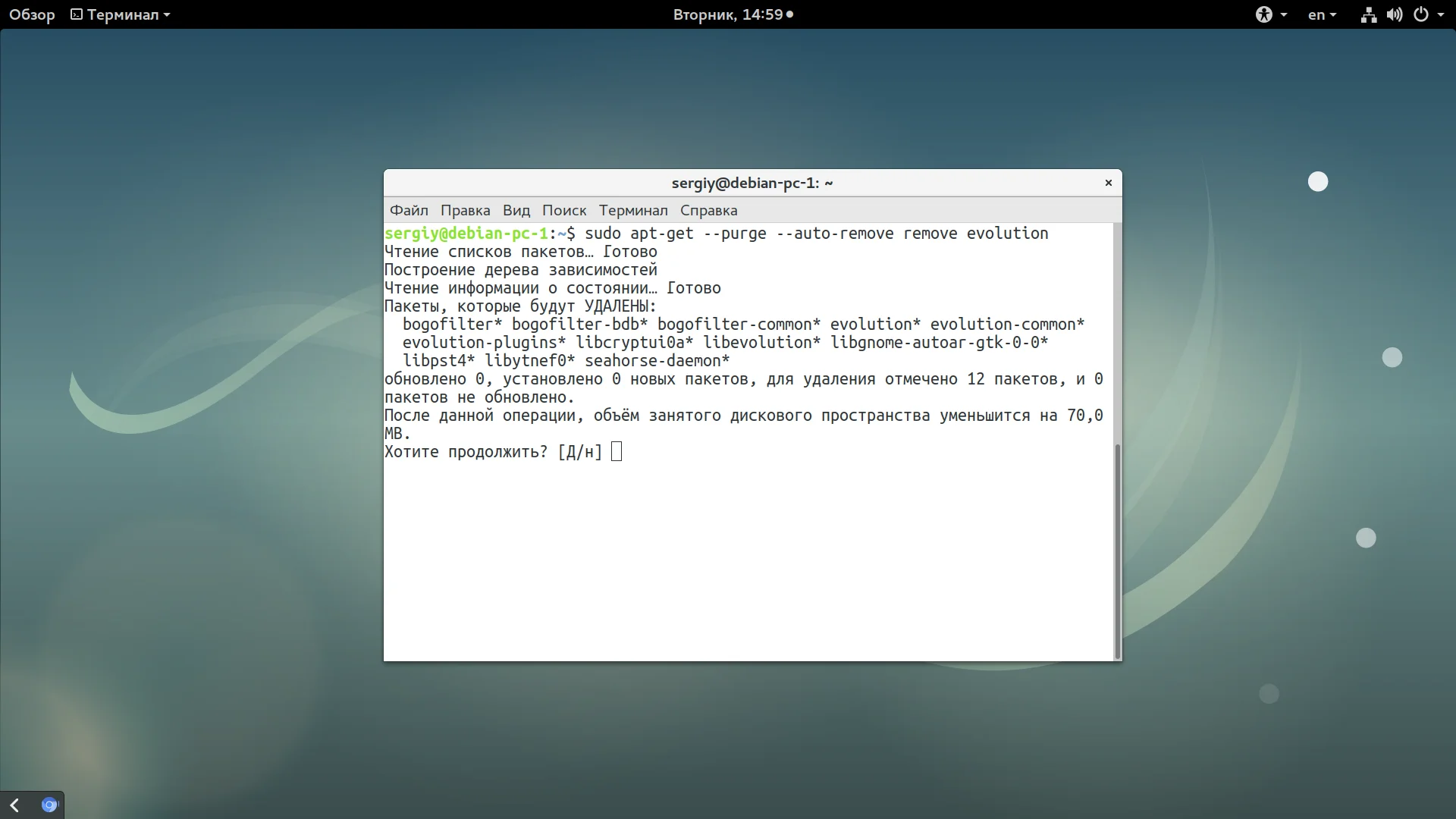Open the Поиск menu
The height and width of the screenshot is (819, 1456).
pyautogui.click(x=563, y=210)
